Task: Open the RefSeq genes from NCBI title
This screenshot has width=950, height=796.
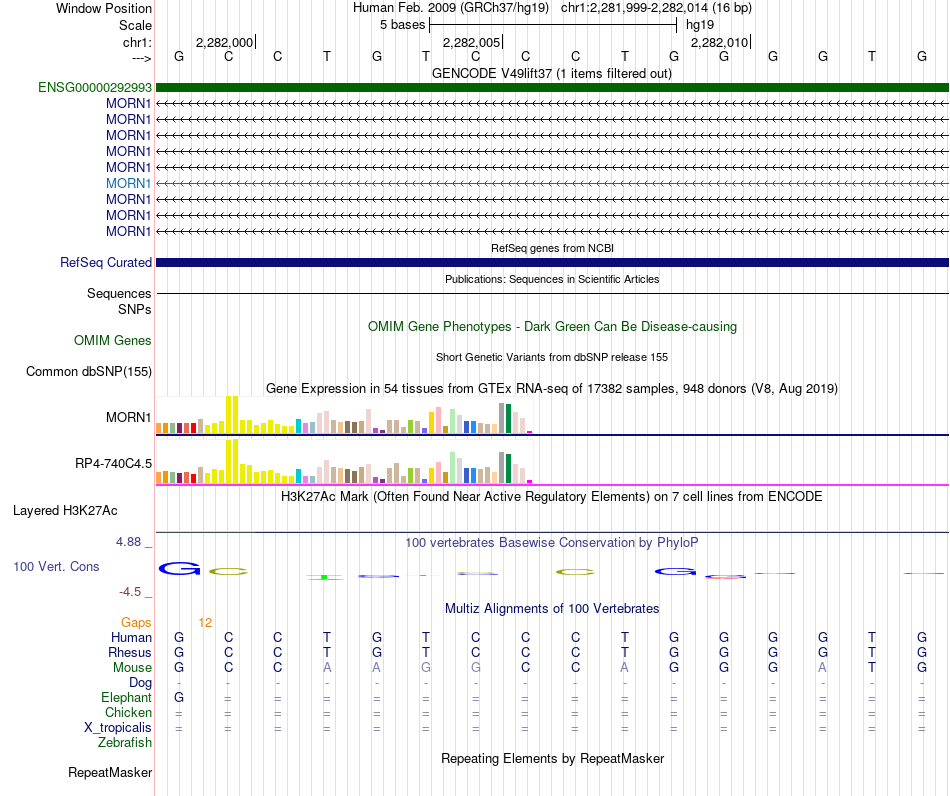Action: pyautogui.click(x=552, y=248)
